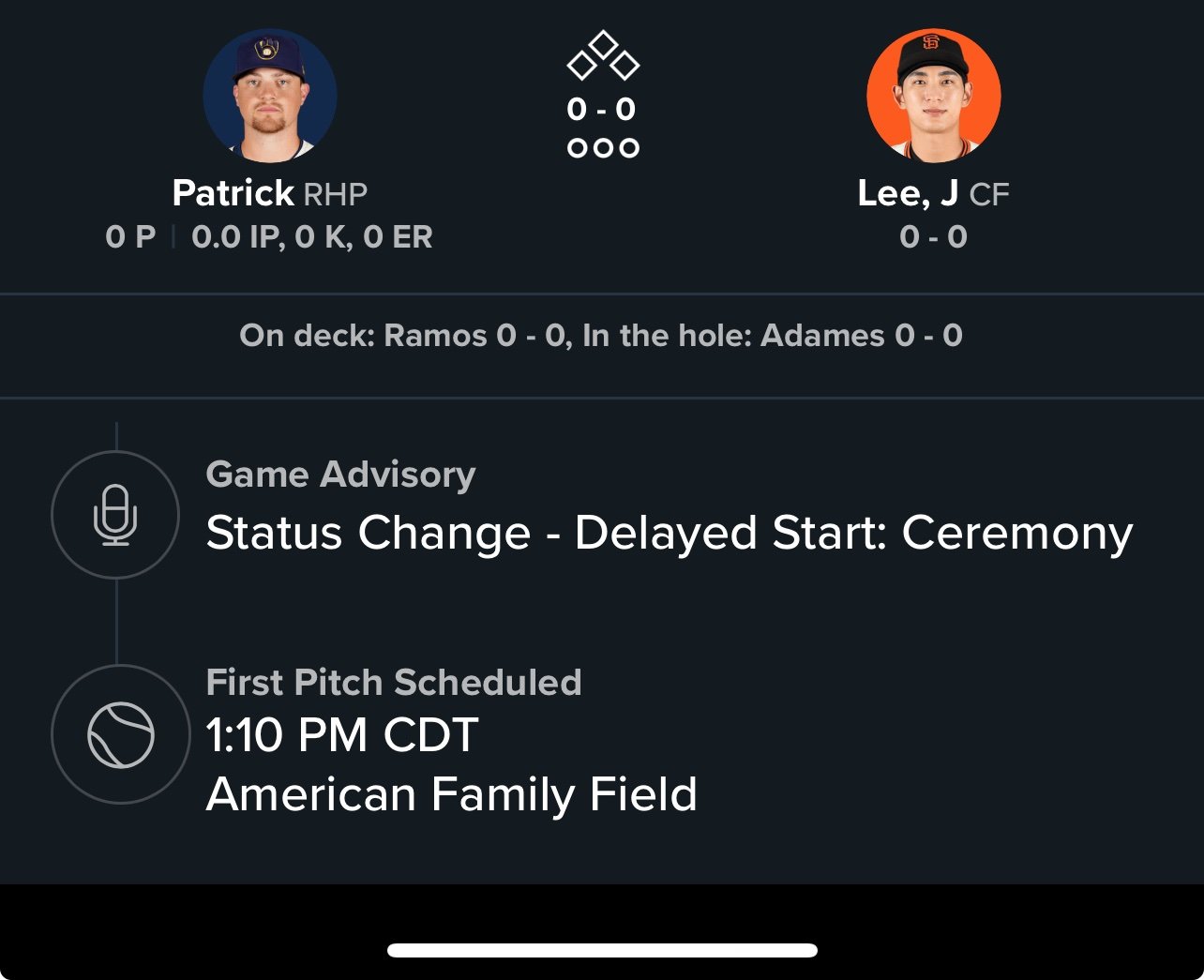This screenshot has width=1204, height=980.
Task: Click the second base diamond indicator
Action: (603, 44)
